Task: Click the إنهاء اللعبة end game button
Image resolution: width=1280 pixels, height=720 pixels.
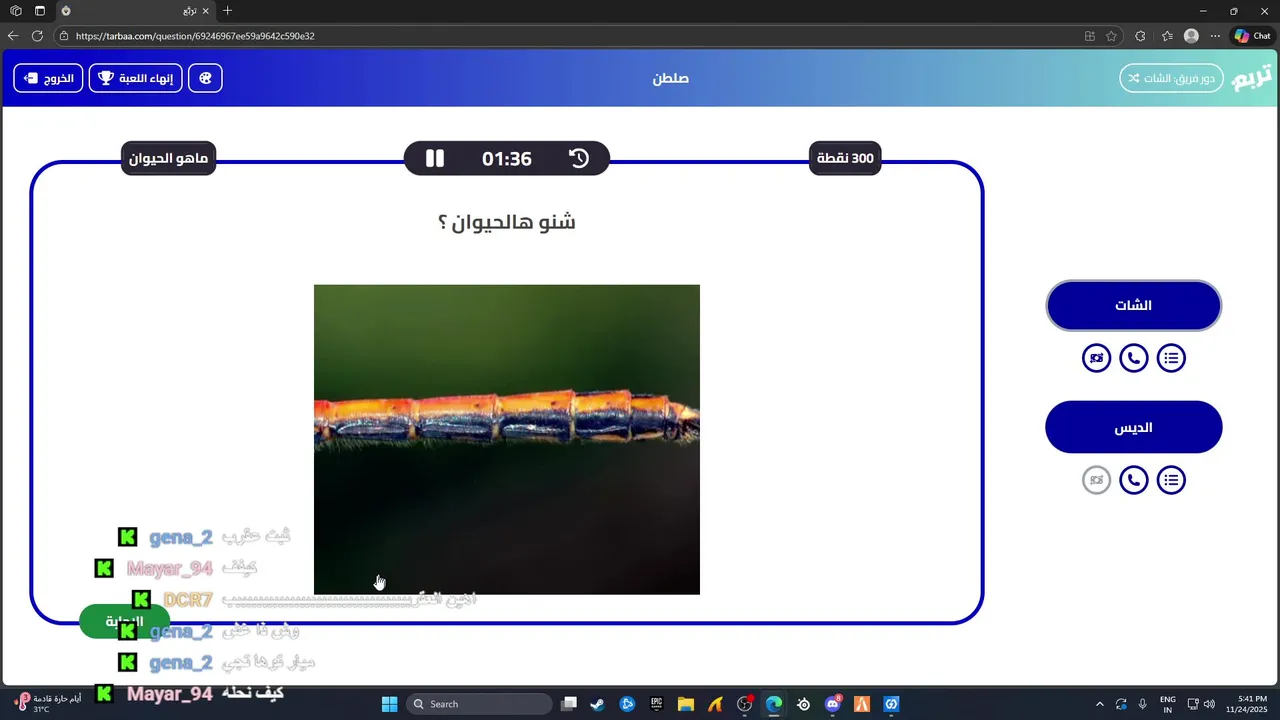Action: [136, 78]
